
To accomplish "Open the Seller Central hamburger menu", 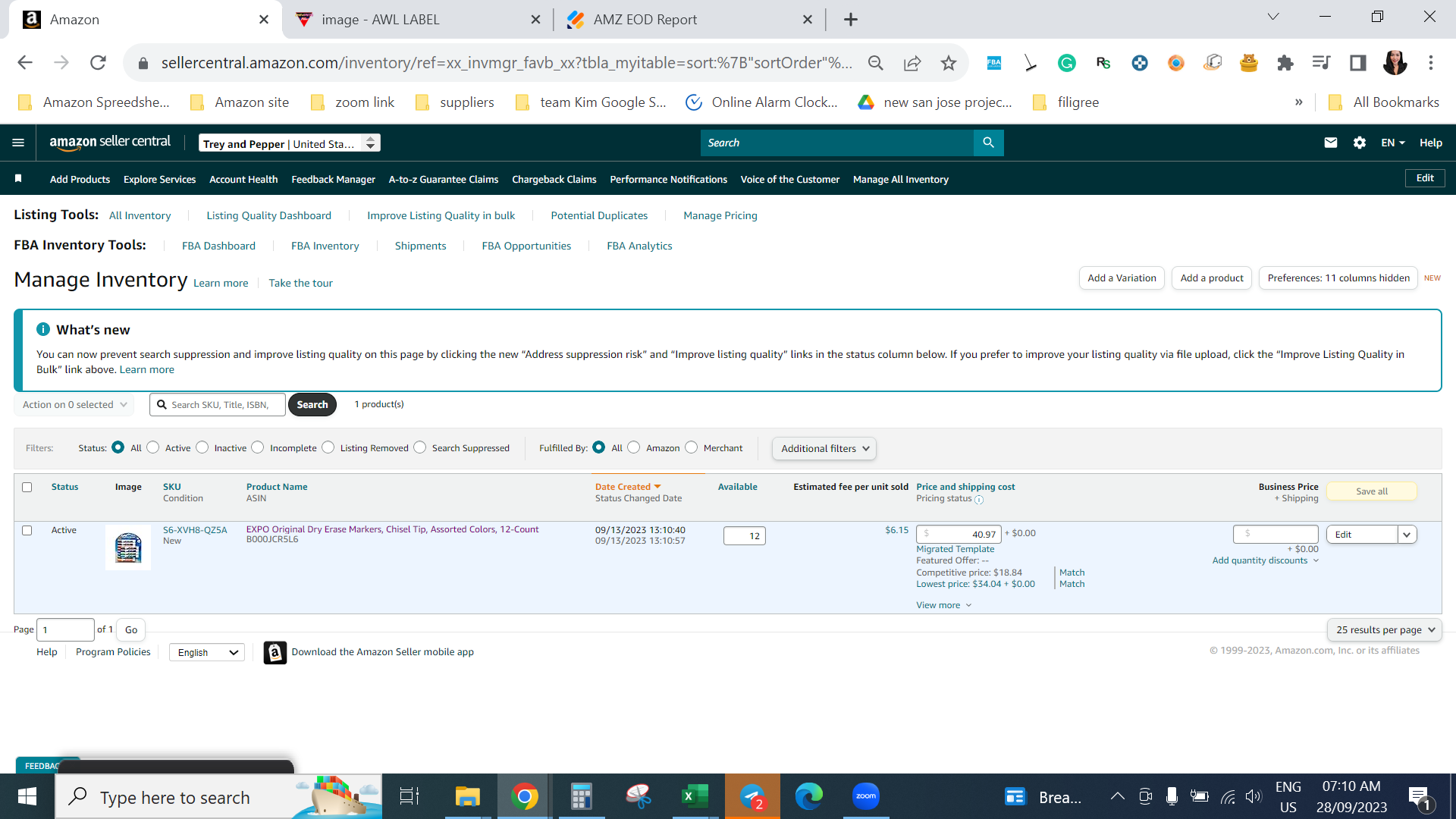I will pos(18,143).
